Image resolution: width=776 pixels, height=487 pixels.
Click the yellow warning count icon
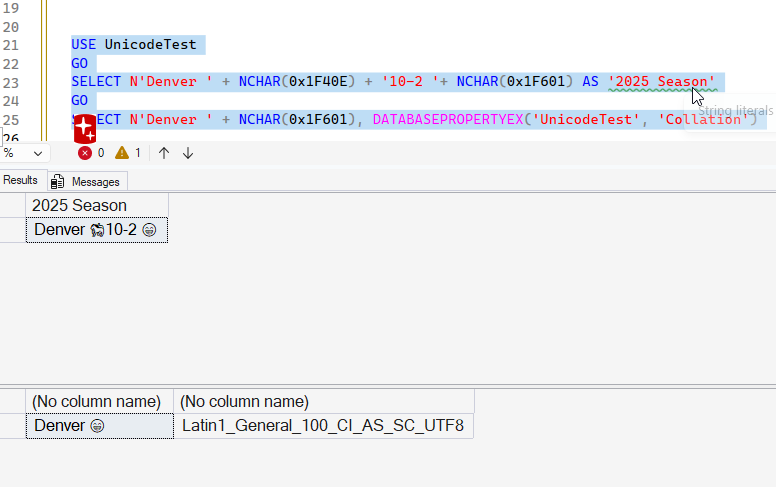click(122, 153)
